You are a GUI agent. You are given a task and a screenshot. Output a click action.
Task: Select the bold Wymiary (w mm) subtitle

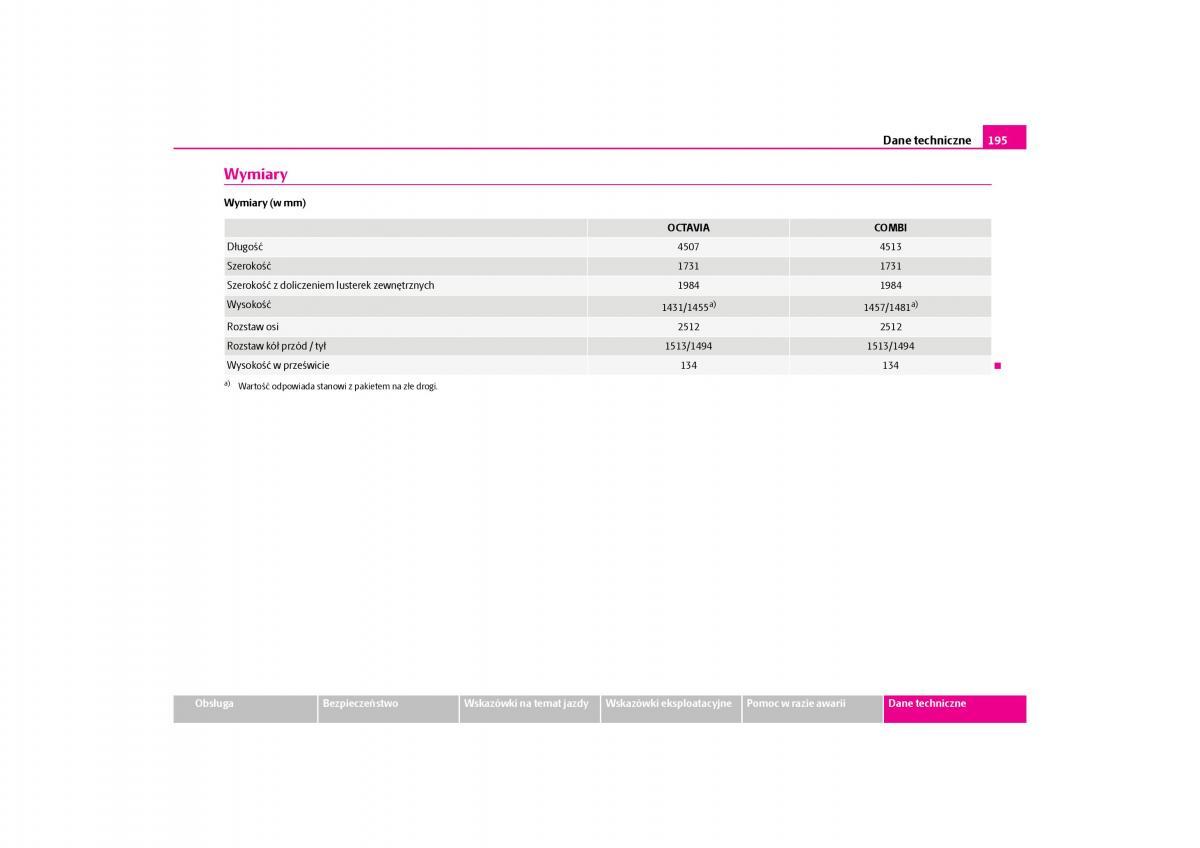coord(265,203)
